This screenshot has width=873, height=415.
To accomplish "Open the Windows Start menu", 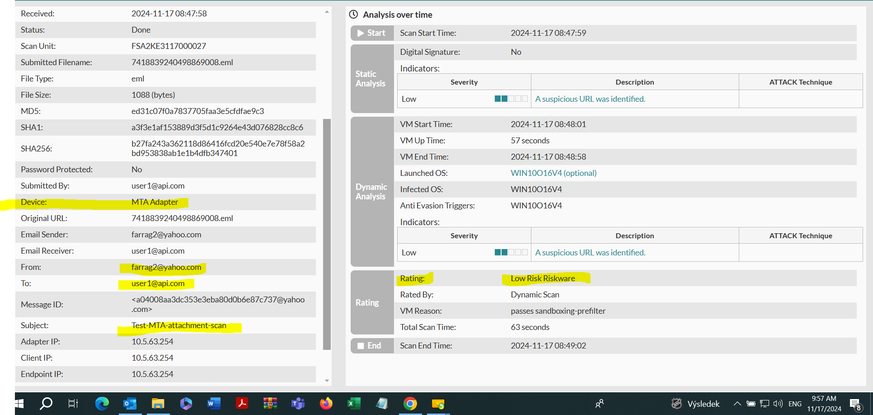I will tap(21, 403).
